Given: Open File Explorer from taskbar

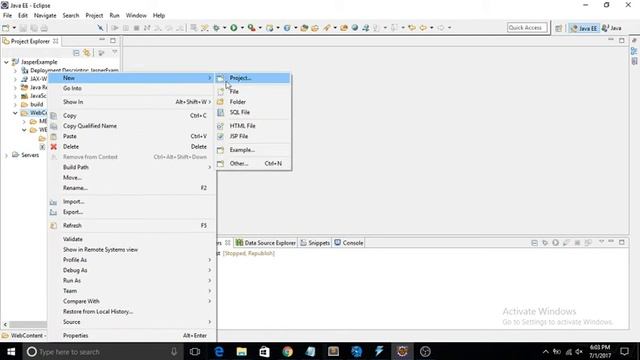Looking at the screenshot, I should [242, 351].
